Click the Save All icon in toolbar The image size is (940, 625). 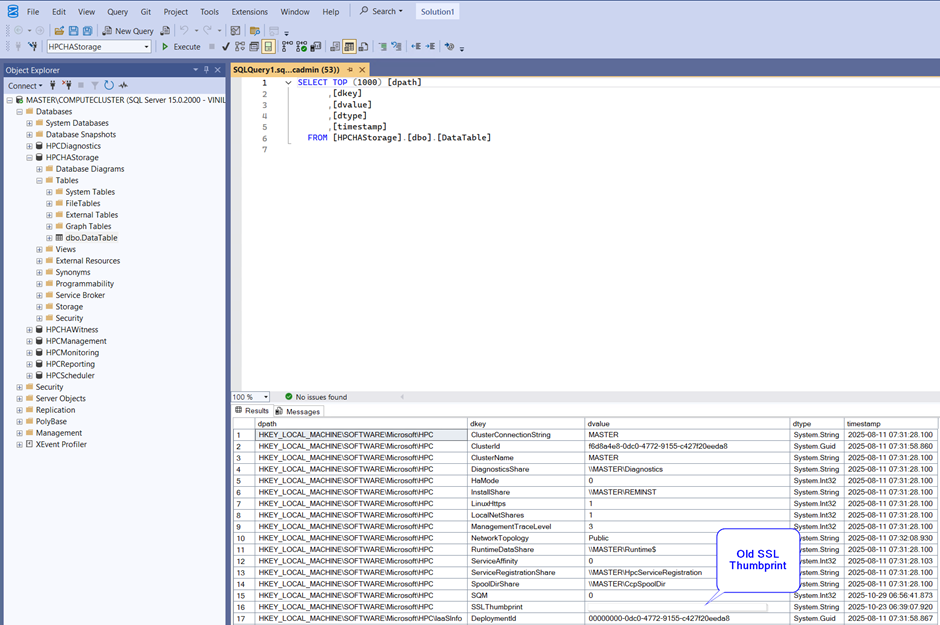pos(88,31)
